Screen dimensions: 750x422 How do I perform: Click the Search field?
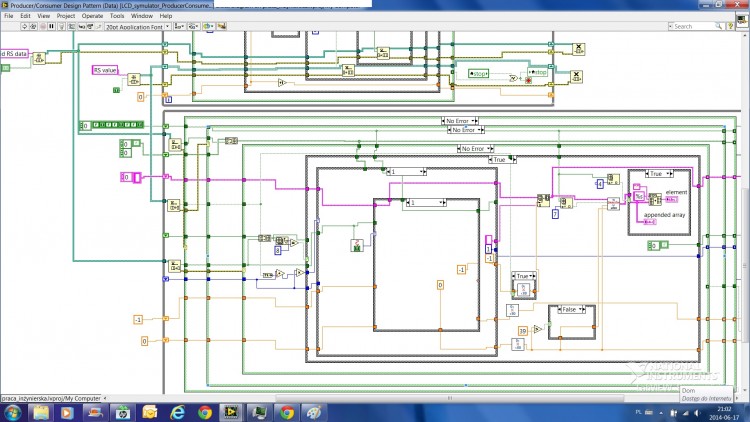tap(695, 27)
